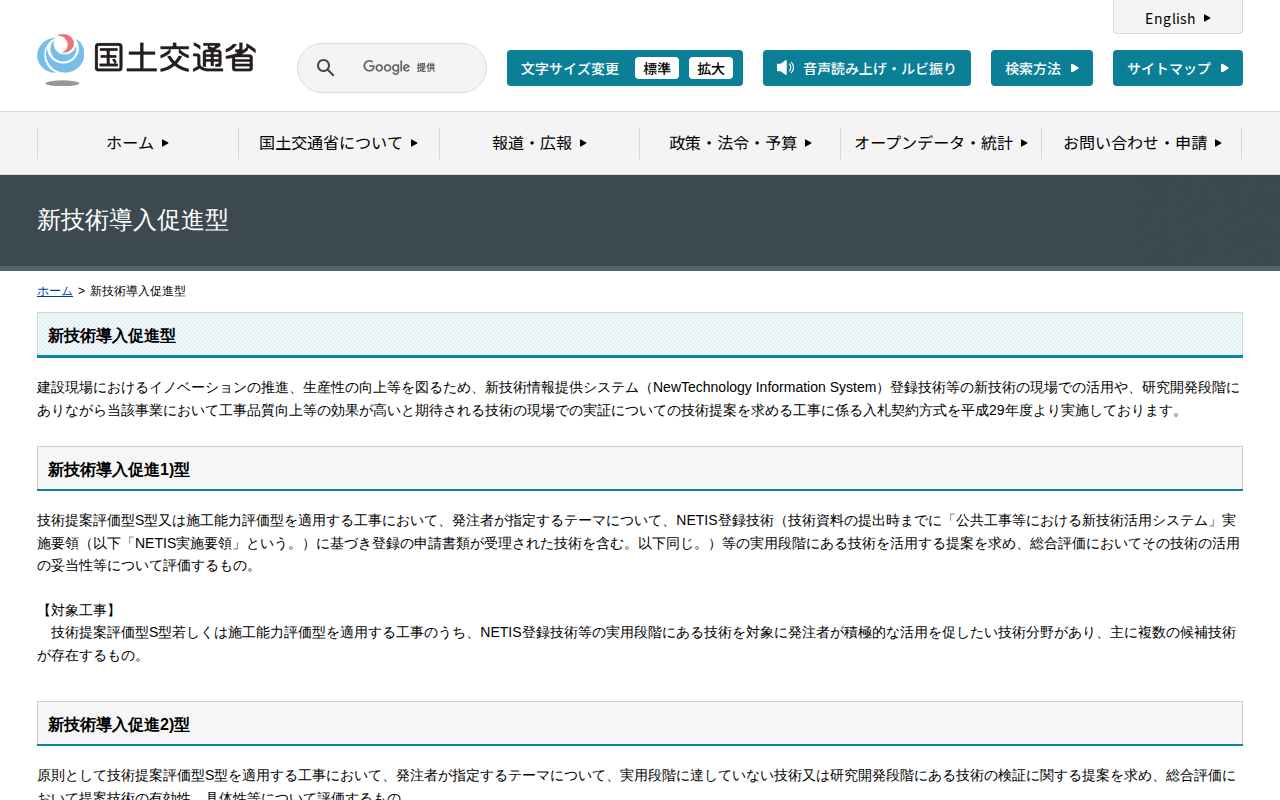The height and width of the screenshot is (800, 1280).
Task: Switch the site language to English
Action: [1169, 18]
